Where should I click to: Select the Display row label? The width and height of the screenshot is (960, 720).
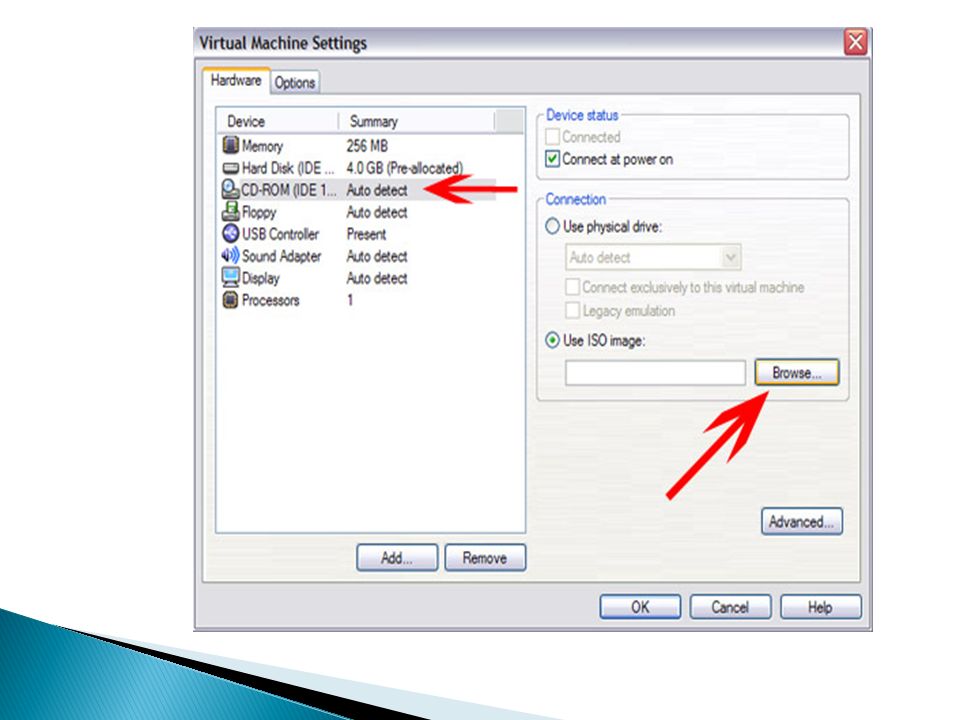coord(261,279)
